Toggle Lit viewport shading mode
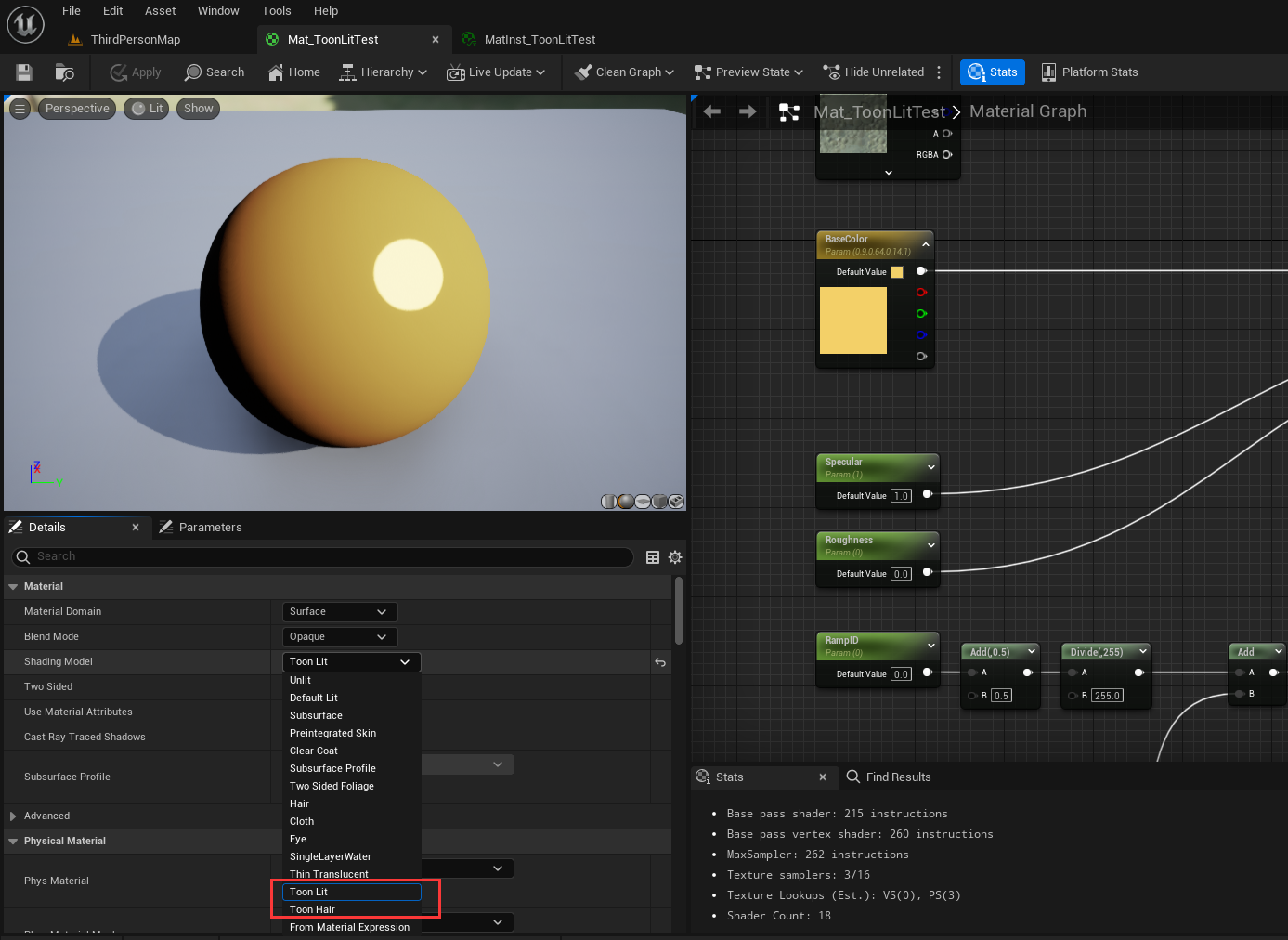Viewport: 1288px width, 940px height. (146, 108)
